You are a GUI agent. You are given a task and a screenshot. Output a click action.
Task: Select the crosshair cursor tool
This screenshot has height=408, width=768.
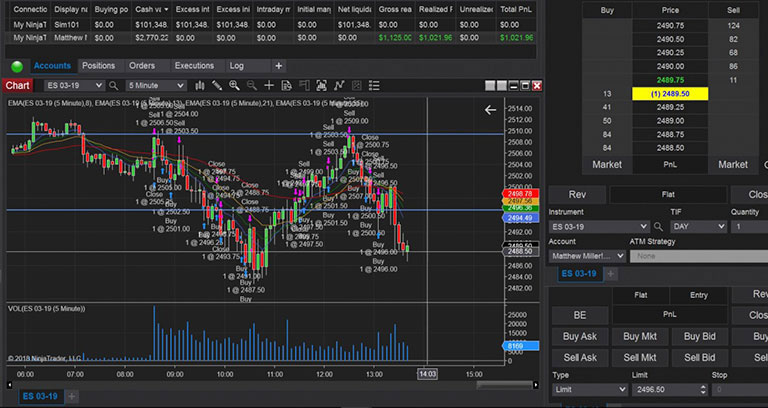[x=269, y=86]
